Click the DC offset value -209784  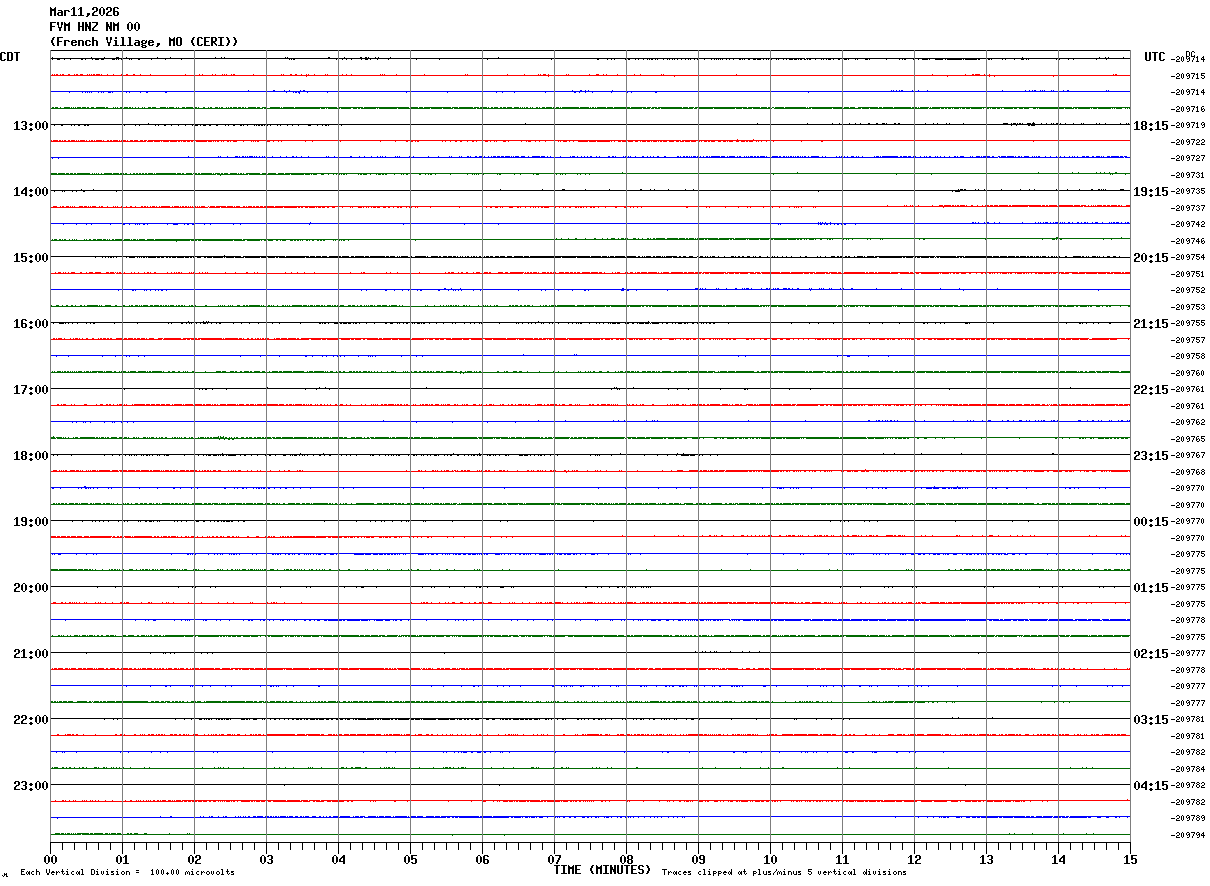1188,769
